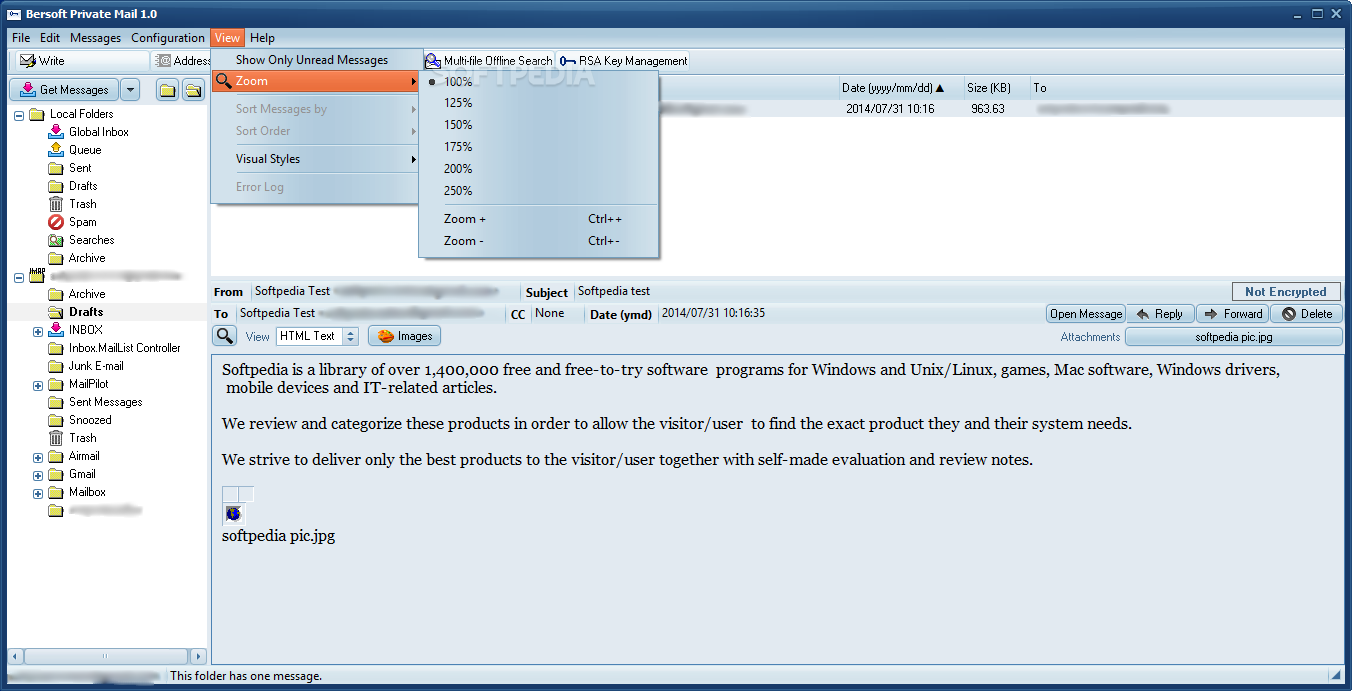Open the File menu
1352x691 pixels.
click(x=21, y=38)
